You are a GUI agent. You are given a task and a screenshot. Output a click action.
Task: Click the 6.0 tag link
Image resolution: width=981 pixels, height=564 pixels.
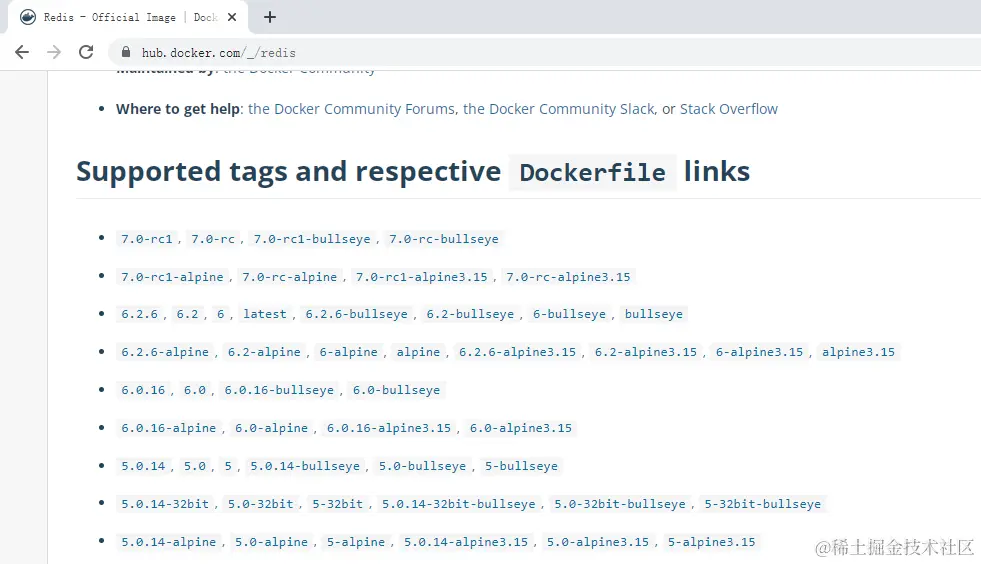click(195, 390)
